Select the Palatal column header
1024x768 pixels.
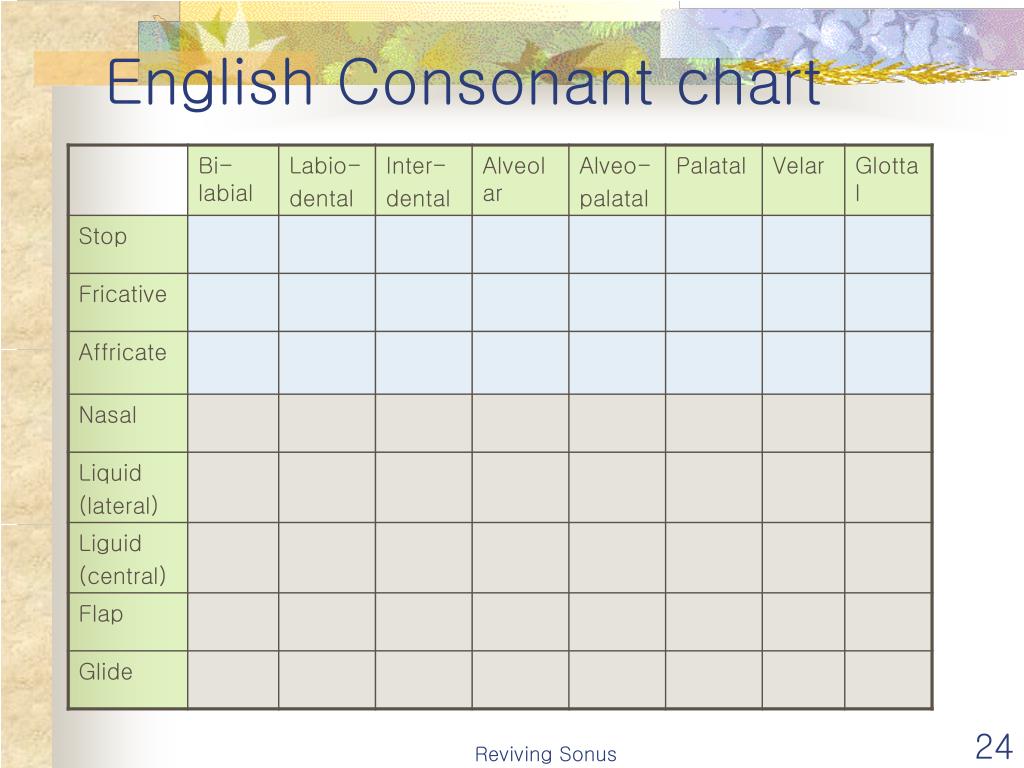pyautogui.click(x=713, y=180)
